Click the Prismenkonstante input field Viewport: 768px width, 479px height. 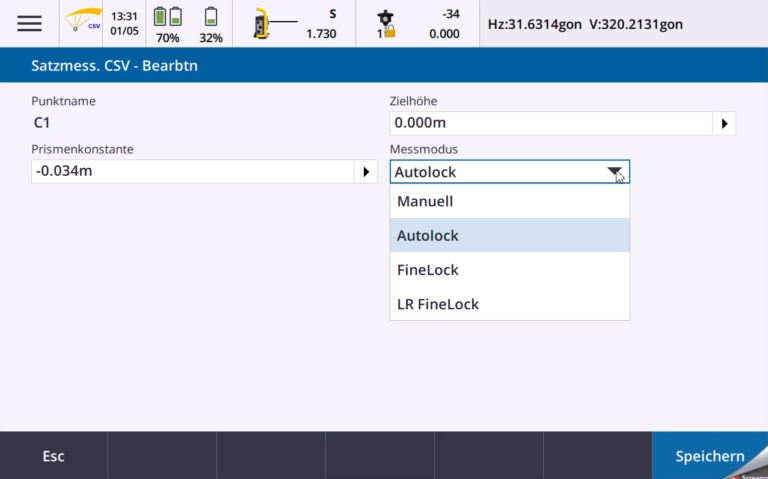click(192, 172)
